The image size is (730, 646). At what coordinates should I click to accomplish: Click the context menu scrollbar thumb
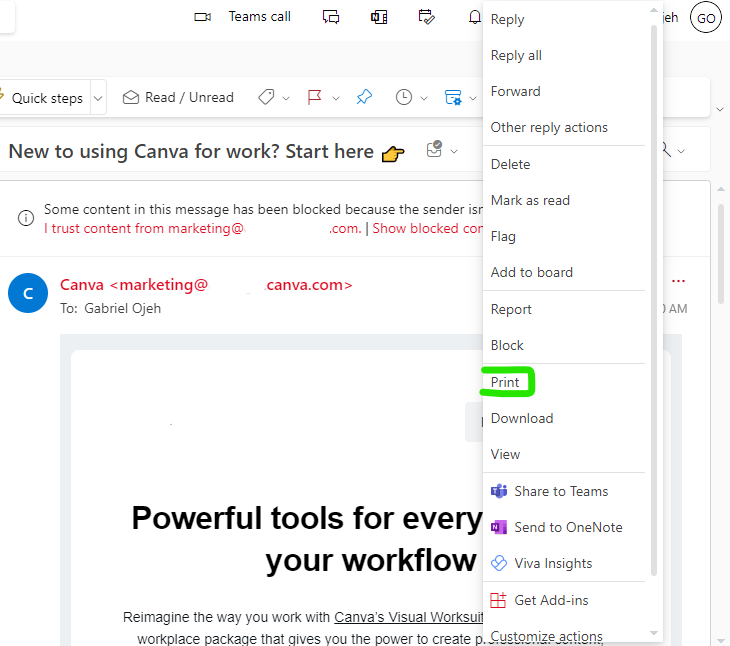point(654,300)
